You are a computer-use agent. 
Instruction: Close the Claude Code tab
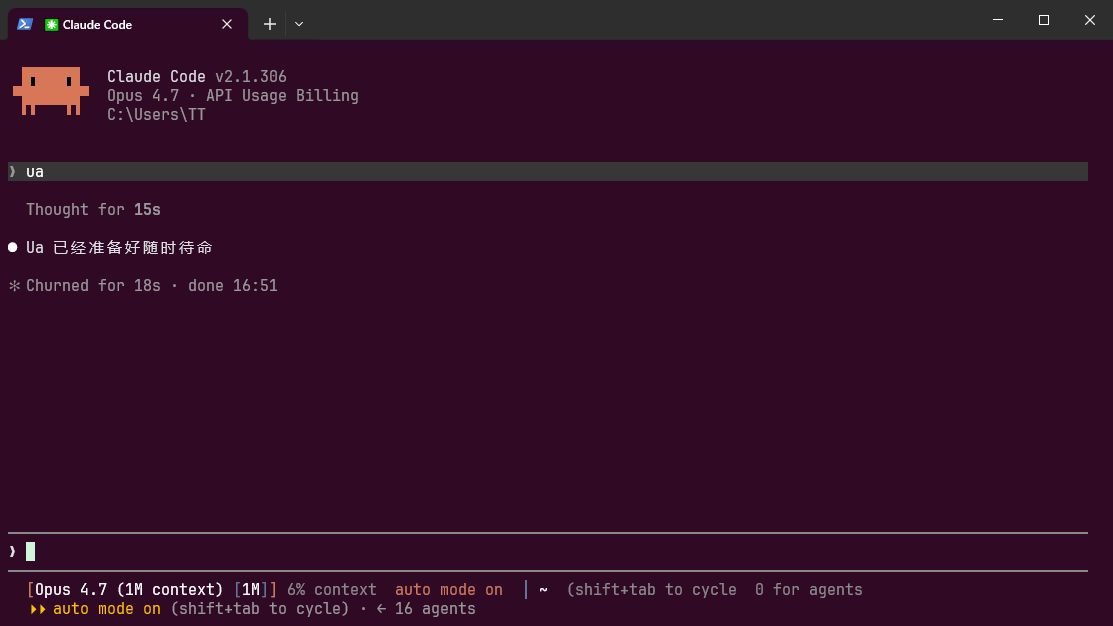click(x=227, y=24)
